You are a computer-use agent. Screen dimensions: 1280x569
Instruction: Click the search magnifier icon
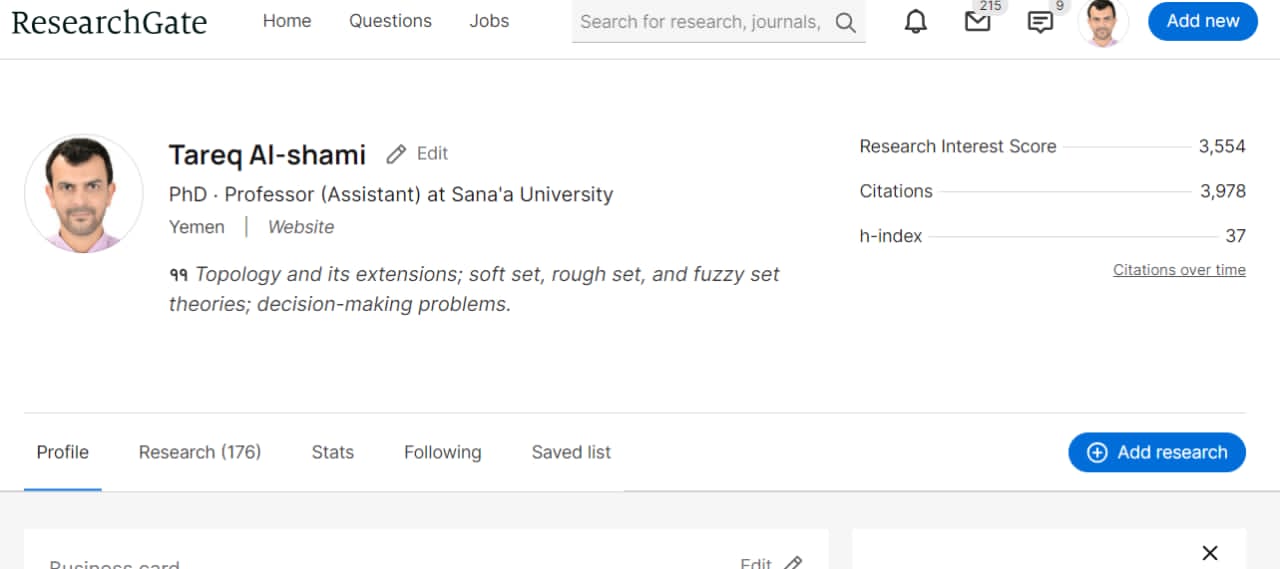tap(846, 23)
